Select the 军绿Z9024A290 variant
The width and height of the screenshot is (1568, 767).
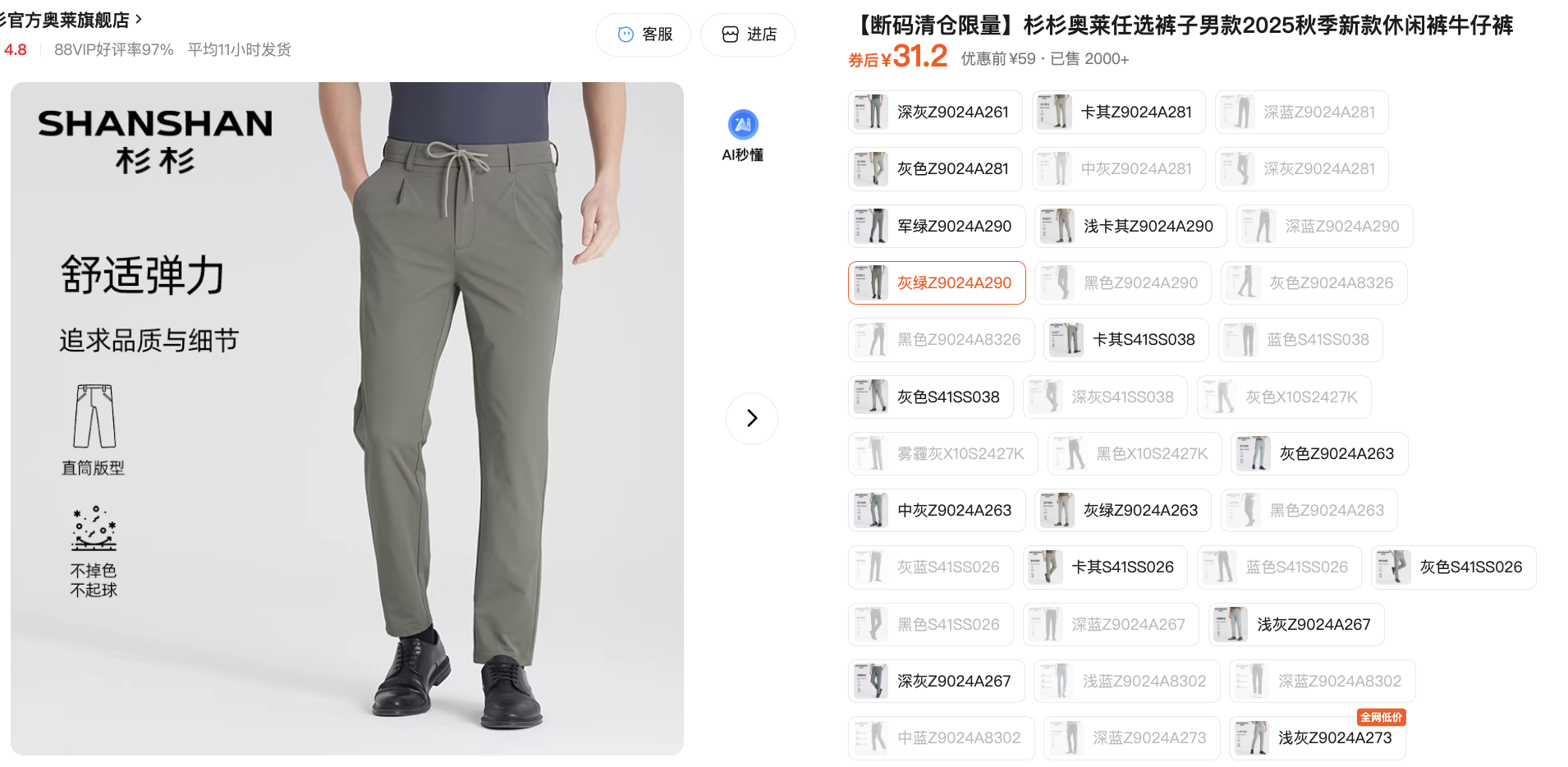pyautogui.click(x=937, y=226)
